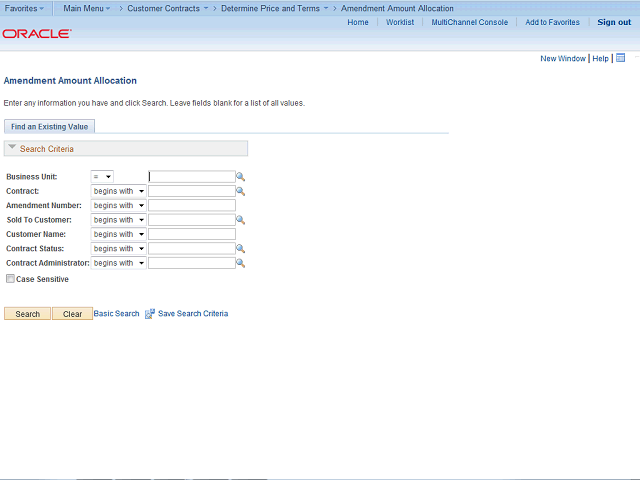Click the Clear button
Screen dimensions: 640x480
(72, 314)
